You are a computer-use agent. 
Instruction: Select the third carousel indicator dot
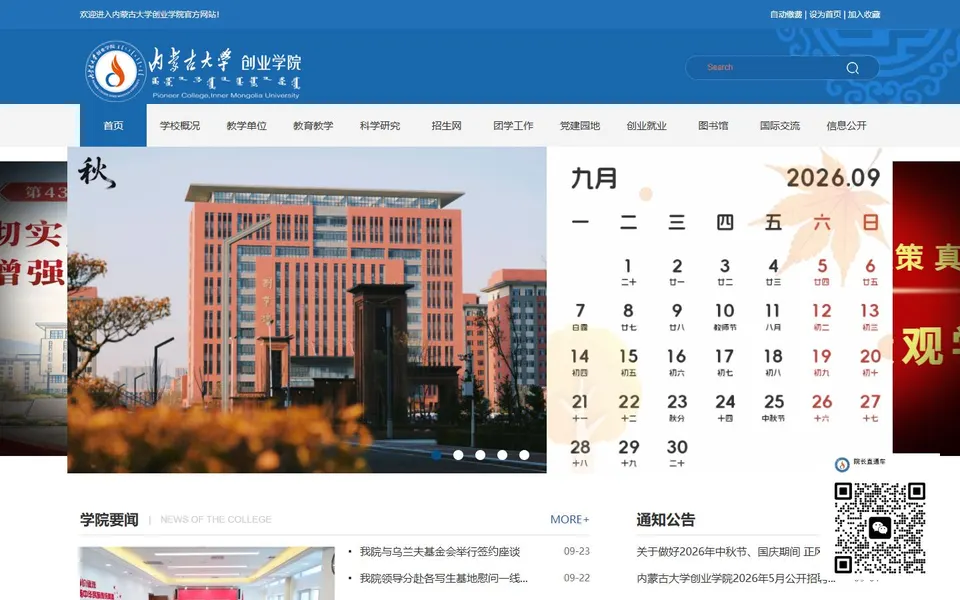(x=480, y=455)
